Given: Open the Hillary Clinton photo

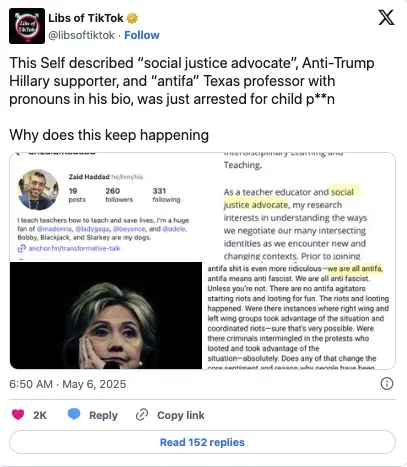Looking at the screenshot, I should tap(106, 315).
